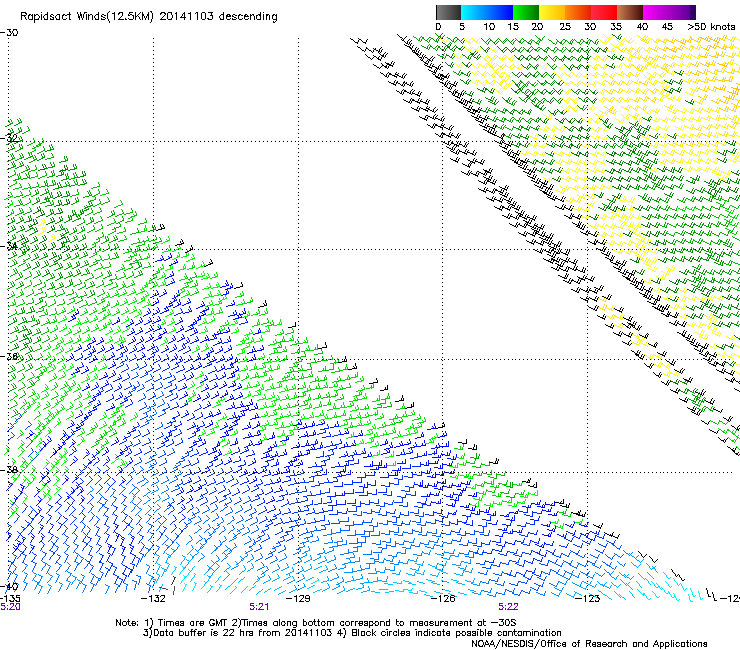Screen dimensions: 740x650
Task: Click the legend label '10'
Action: (489, 27)
